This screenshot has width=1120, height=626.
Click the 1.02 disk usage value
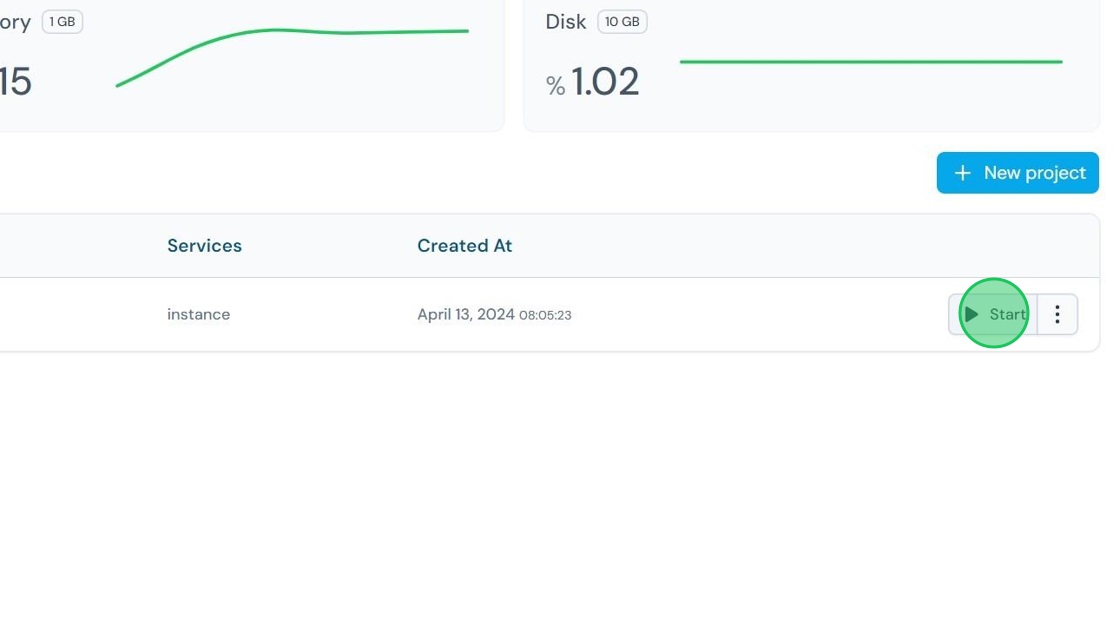(604, 82)
